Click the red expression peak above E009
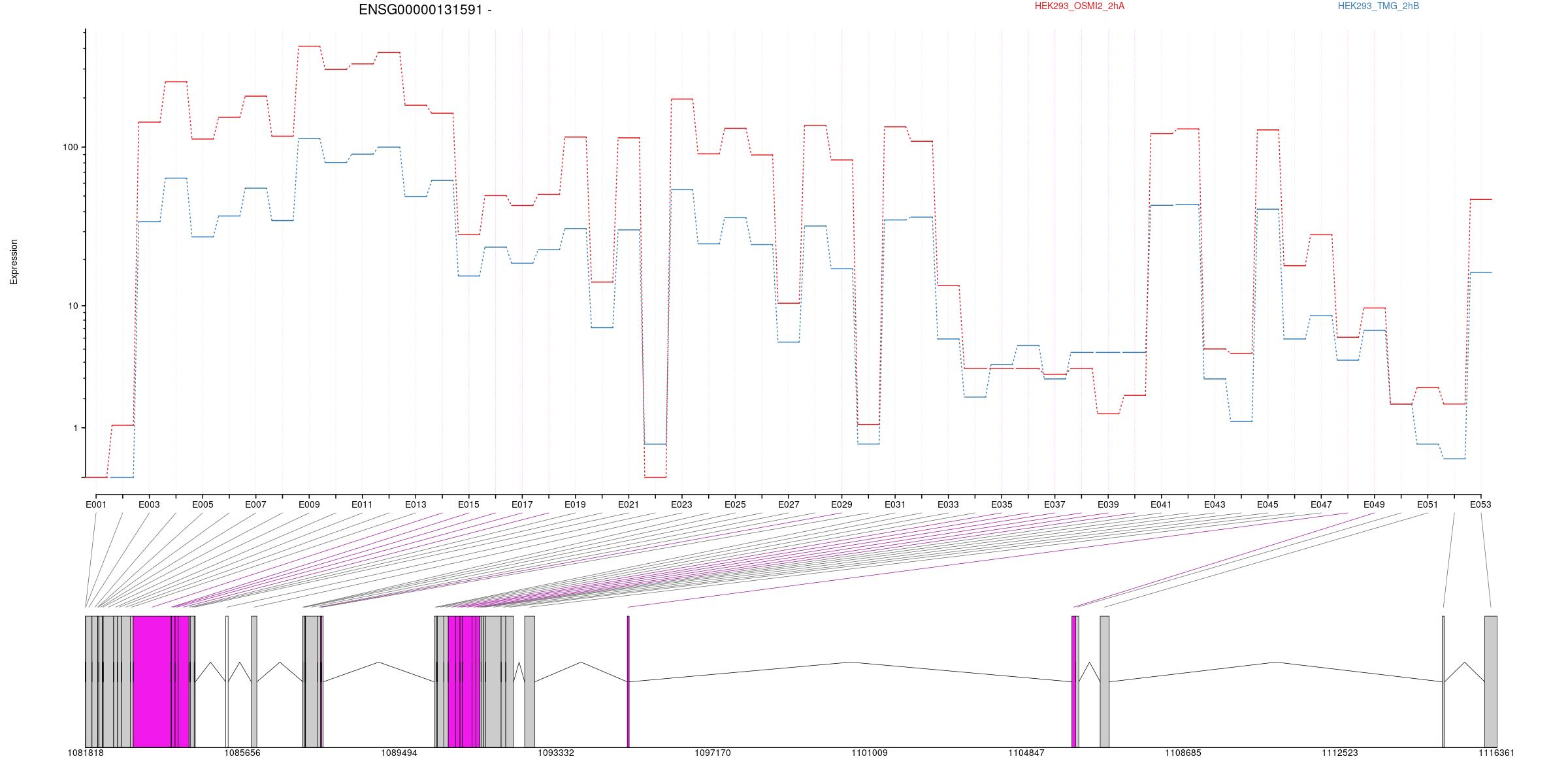The image size is (1568, 784). pos(309,46)
